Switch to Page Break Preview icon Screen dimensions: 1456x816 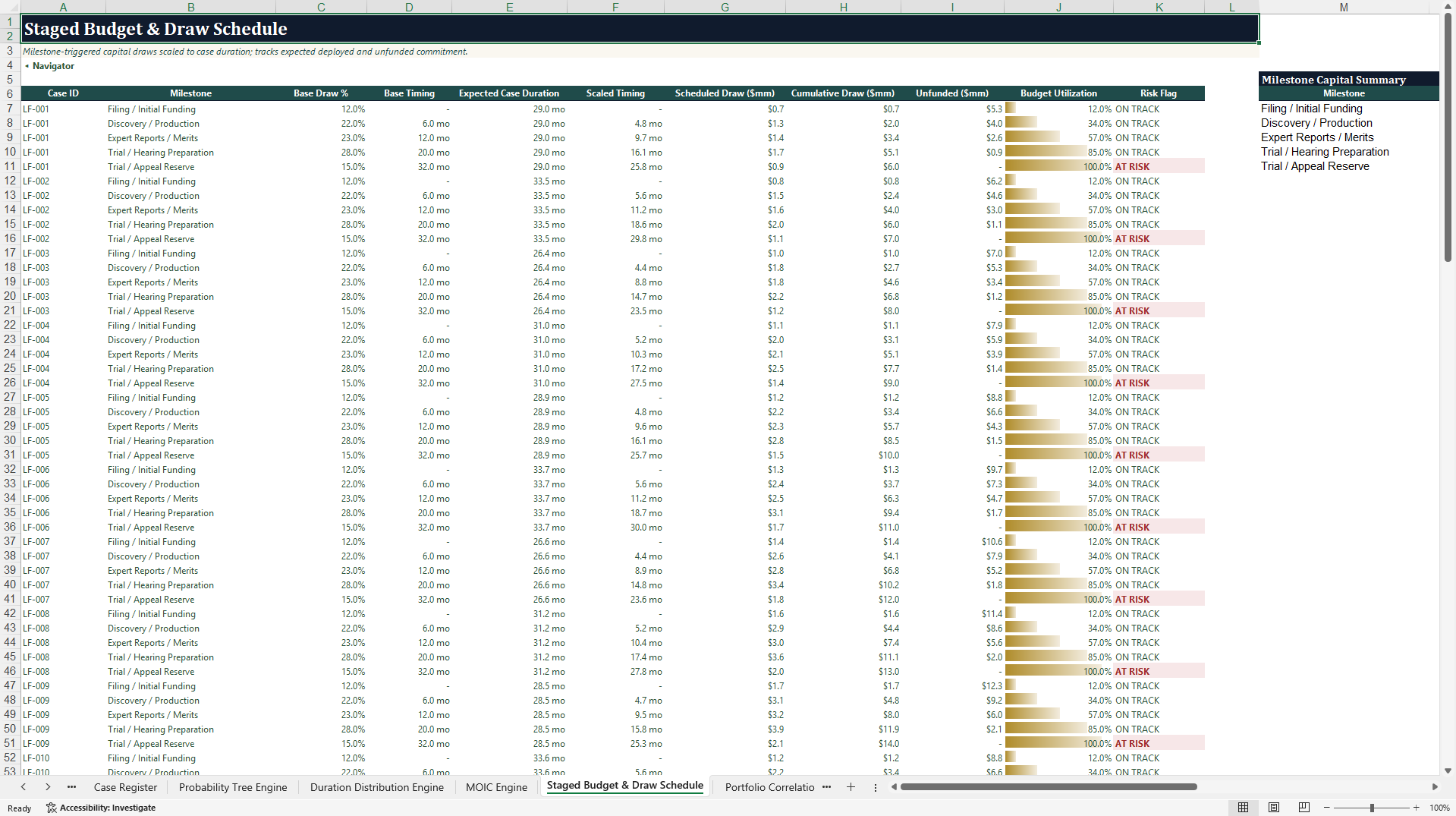click(x=1304, y=808)
